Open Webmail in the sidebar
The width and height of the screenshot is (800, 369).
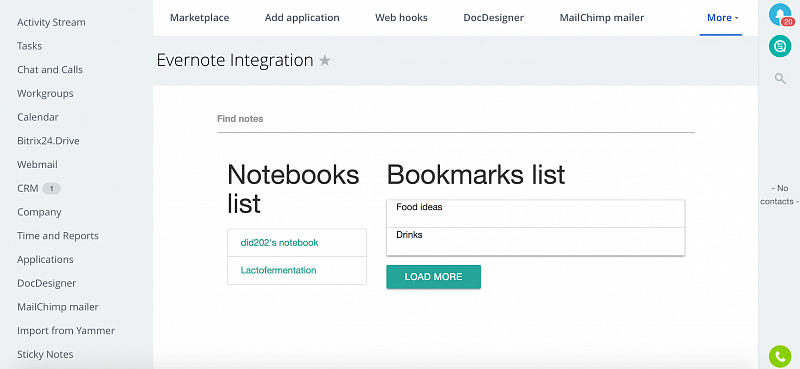click(x=37, y=164)
